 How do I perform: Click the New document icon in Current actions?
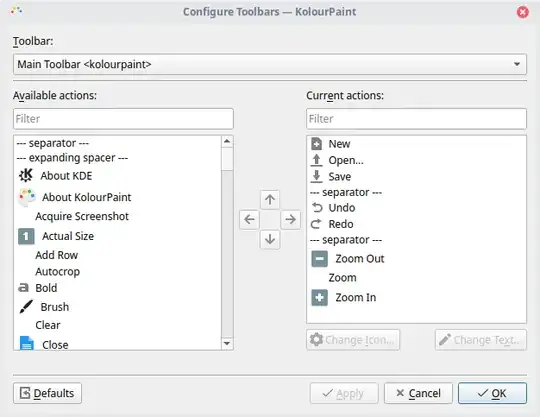pyautogui.click(x=316, y=144)
